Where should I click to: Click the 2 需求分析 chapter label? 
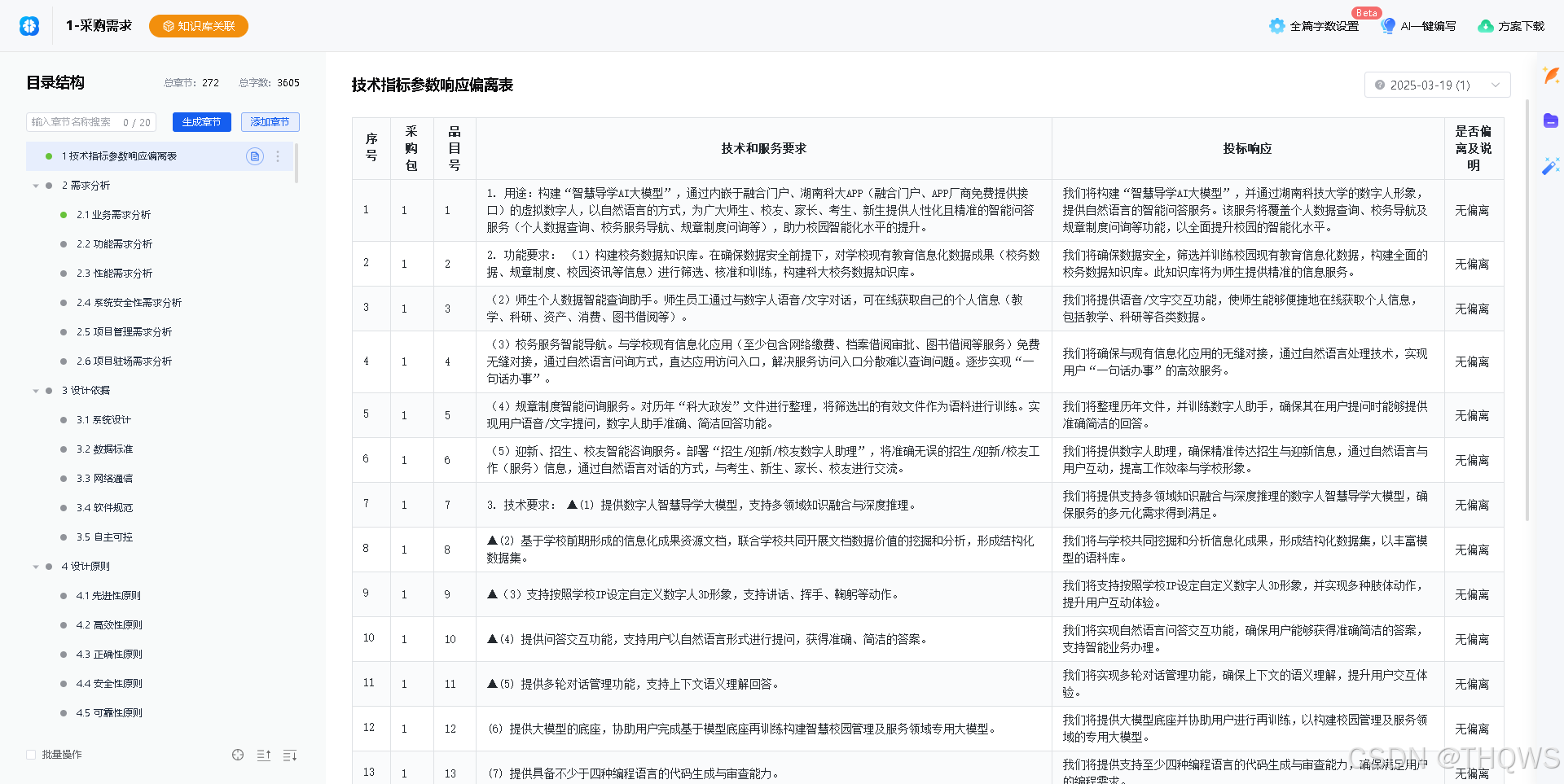point(86,186)
